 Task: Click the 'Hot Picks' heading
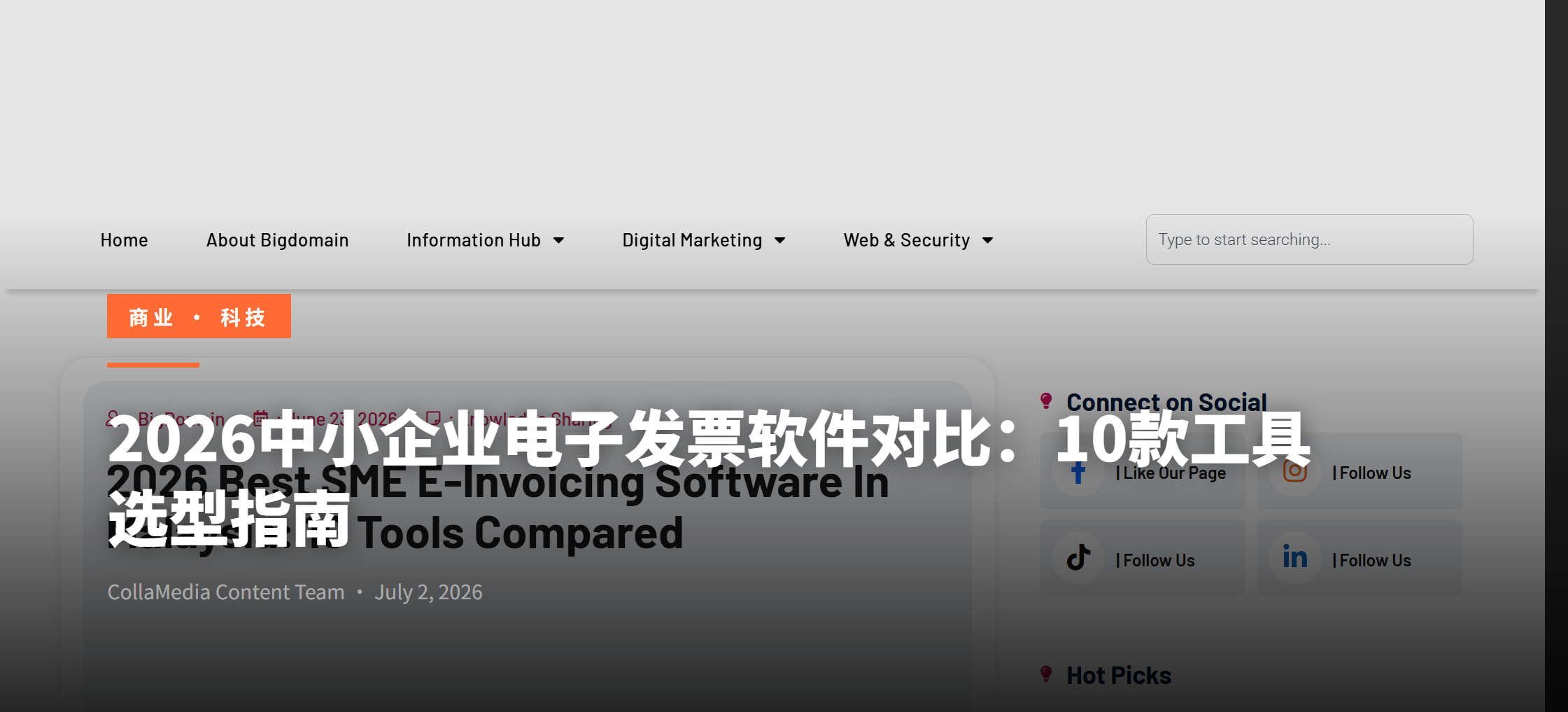point(1119,676)
